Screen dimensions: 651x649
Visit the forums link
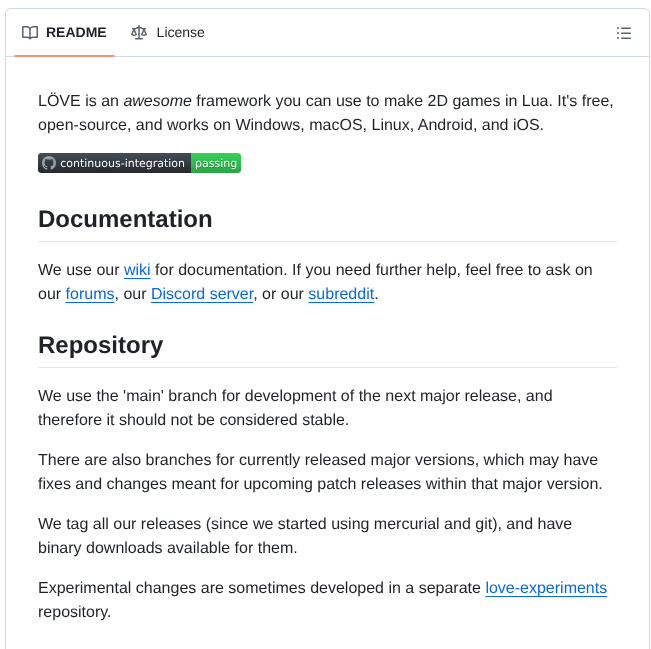90,294
